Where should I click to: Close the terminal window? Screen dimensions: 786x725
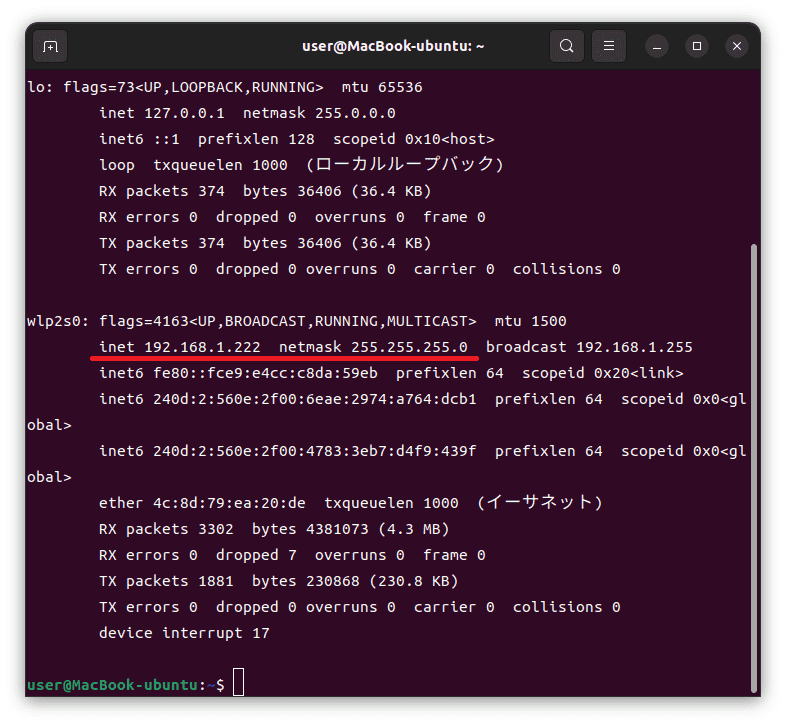tap(737, 47)
